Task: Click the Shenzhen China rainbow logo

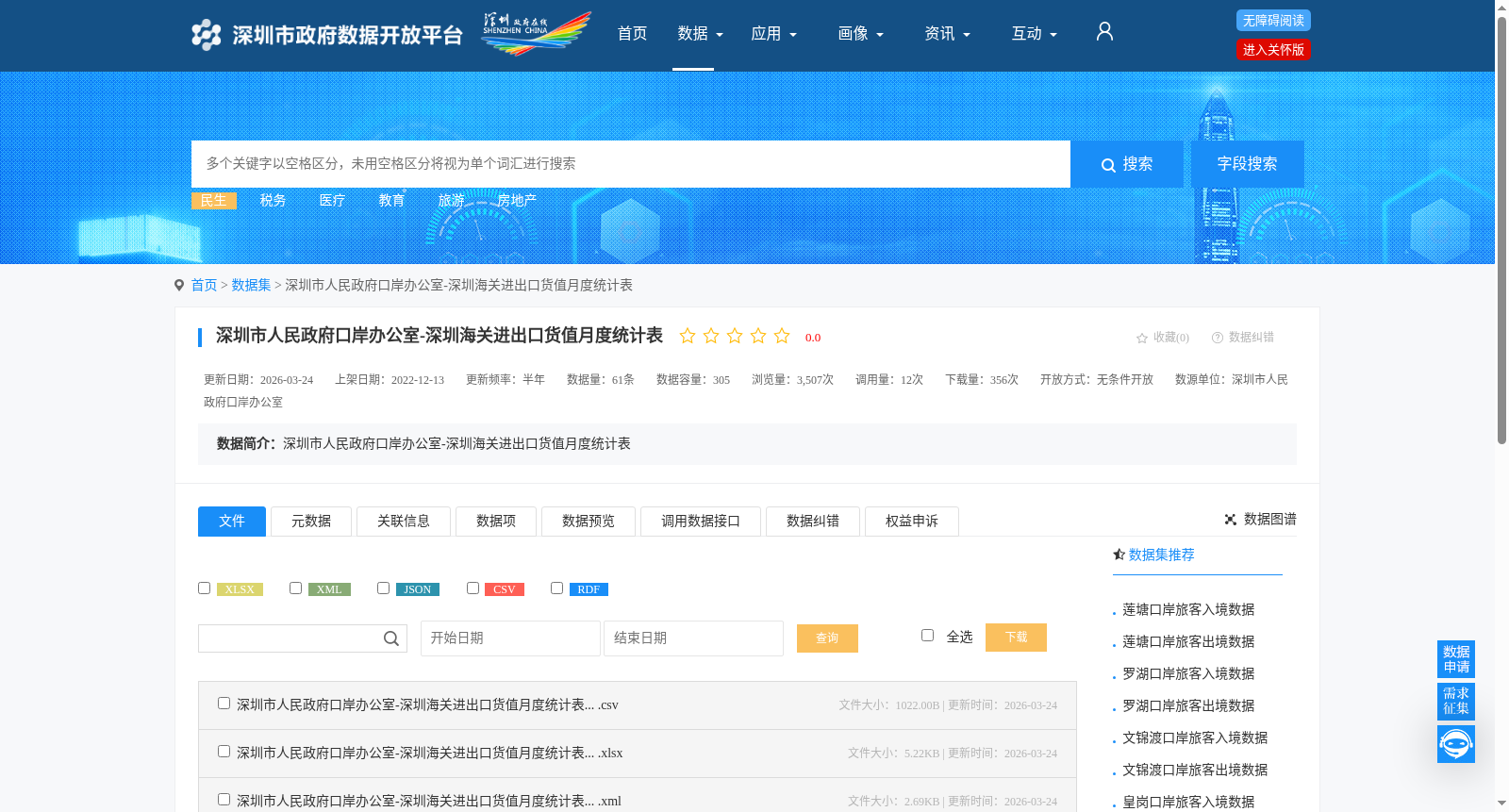Action: (536, 34)
